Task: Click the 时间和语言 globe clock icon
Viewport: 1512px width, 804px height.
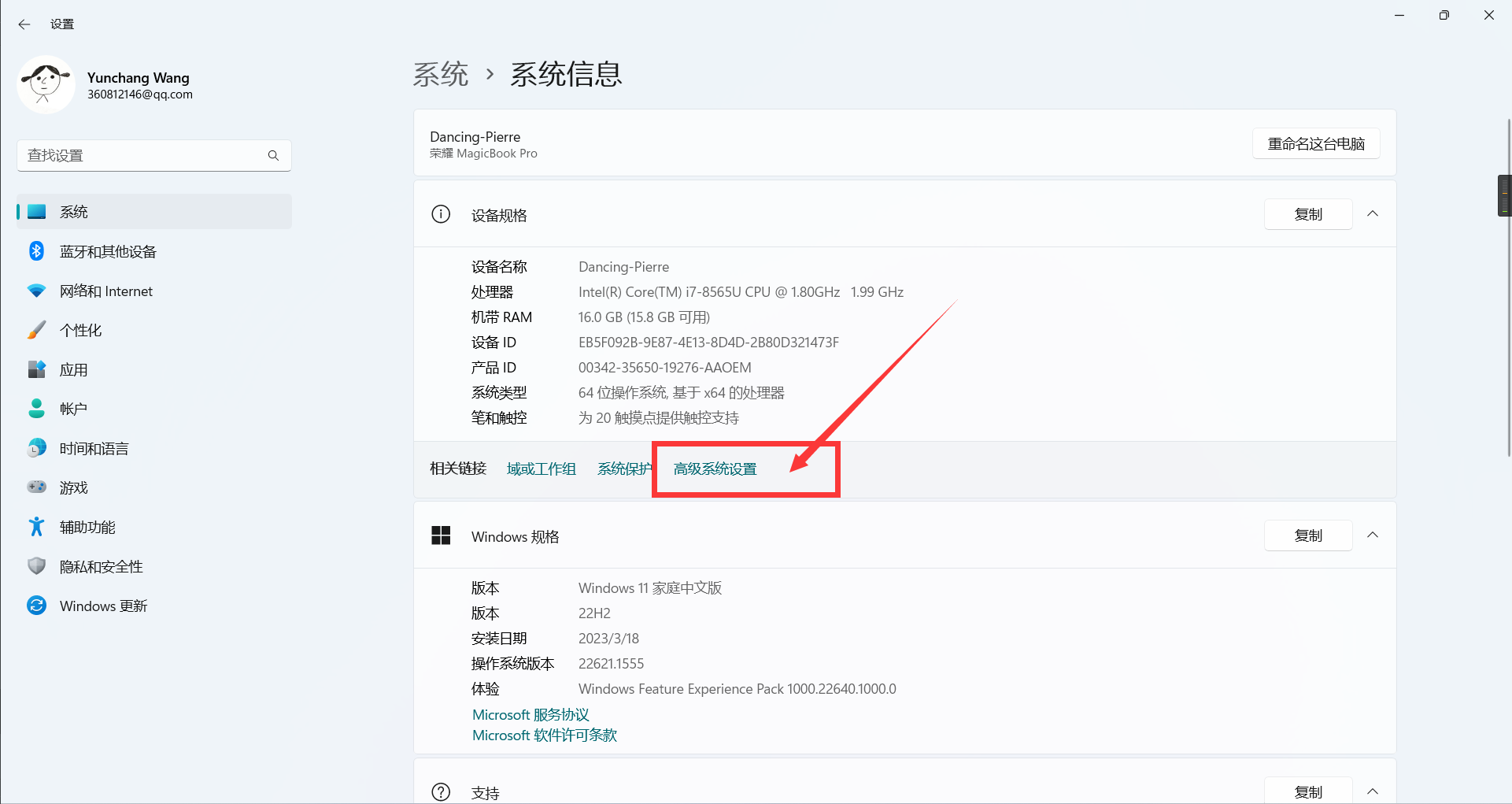Action: pos(36,448)
